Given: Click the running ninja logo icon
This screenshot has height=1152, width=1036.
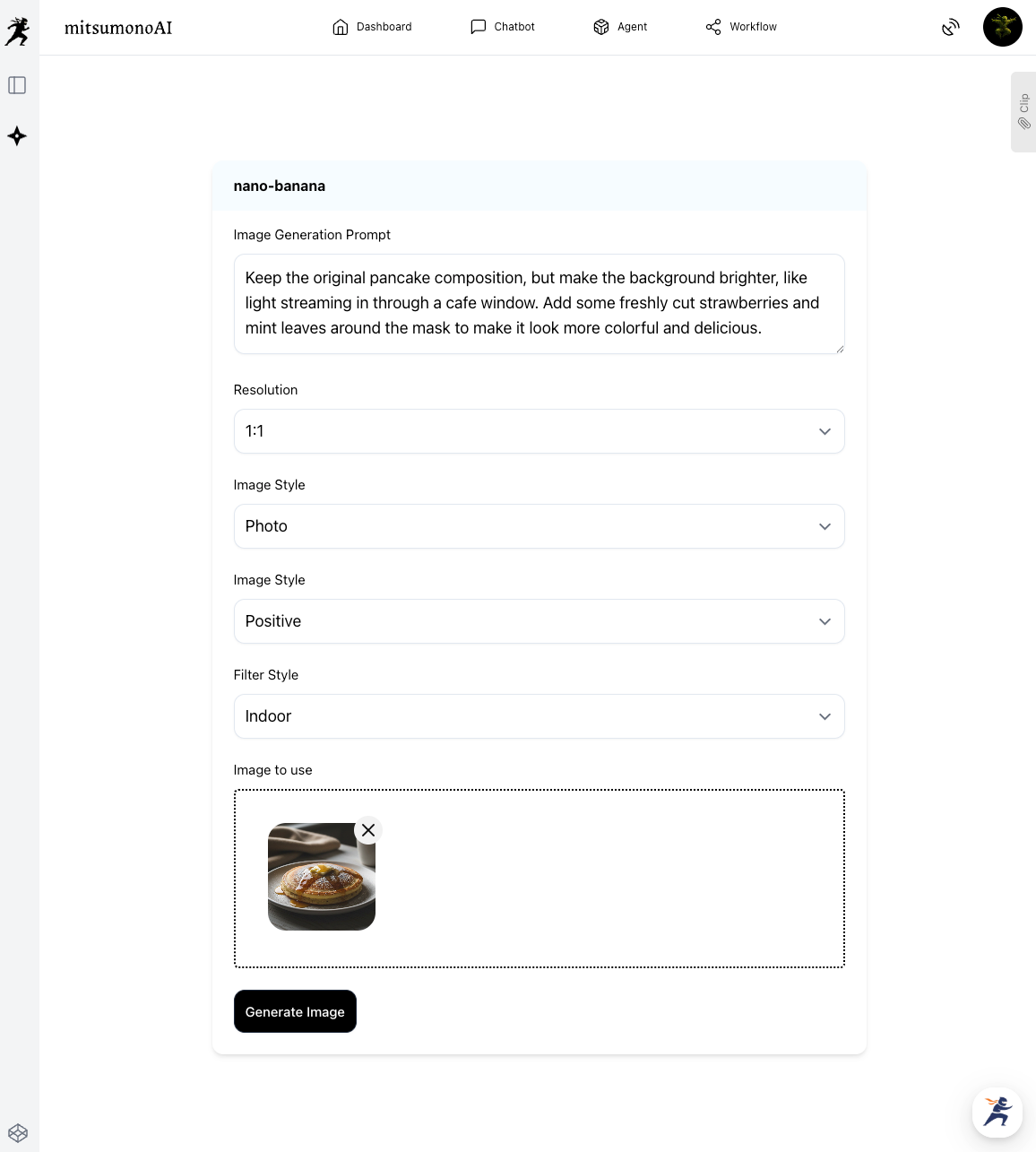Looking at the screenshot, I should pyautogui.click(x=17, y=30).
